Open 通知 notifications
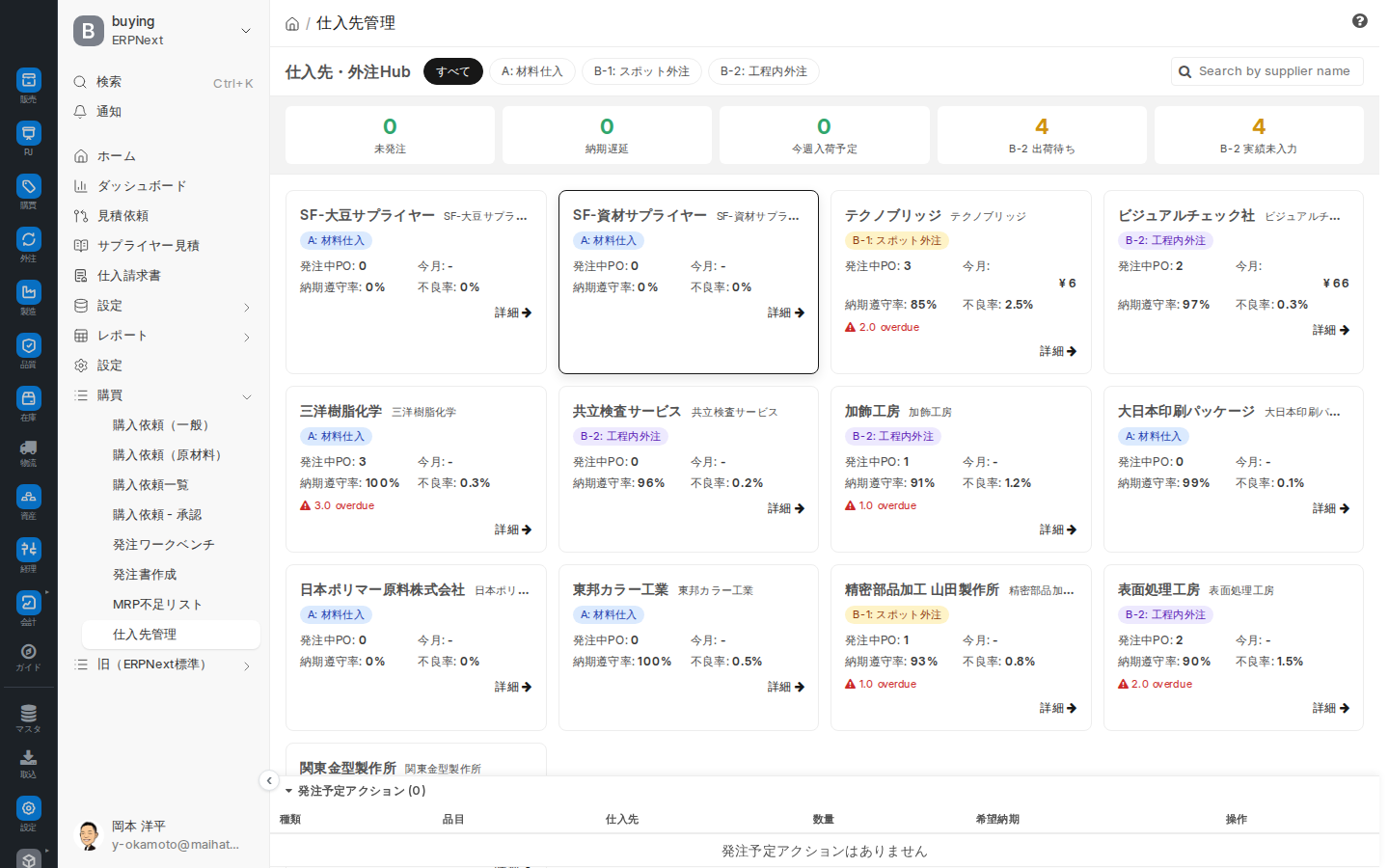1389x868 pixels. (164, 112)
